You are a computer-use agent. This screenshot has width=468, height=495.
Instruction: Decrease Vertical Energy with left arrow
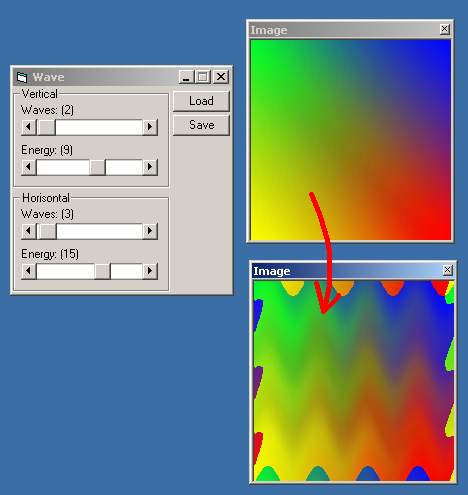(x=29, y=167)
